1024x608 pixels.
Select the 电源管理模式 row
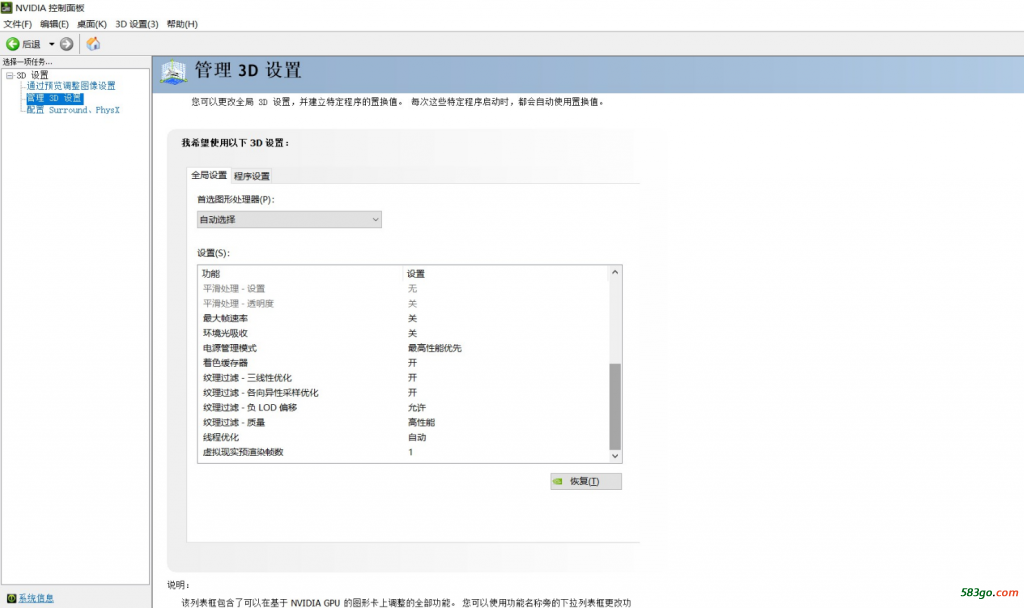coord(403,348)
